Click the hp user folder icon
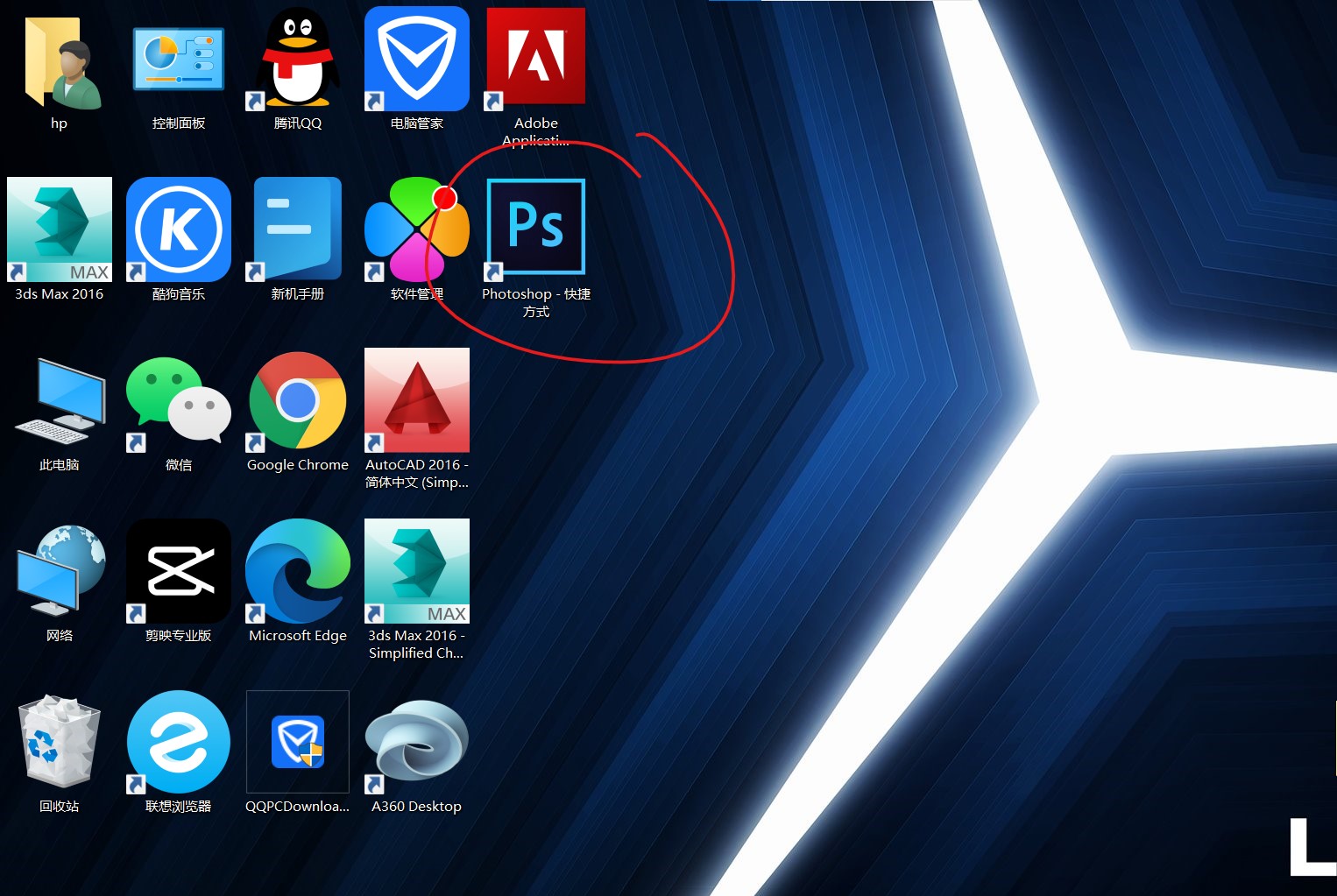This screenshot has width=1337, height=896. pos(60,63)
